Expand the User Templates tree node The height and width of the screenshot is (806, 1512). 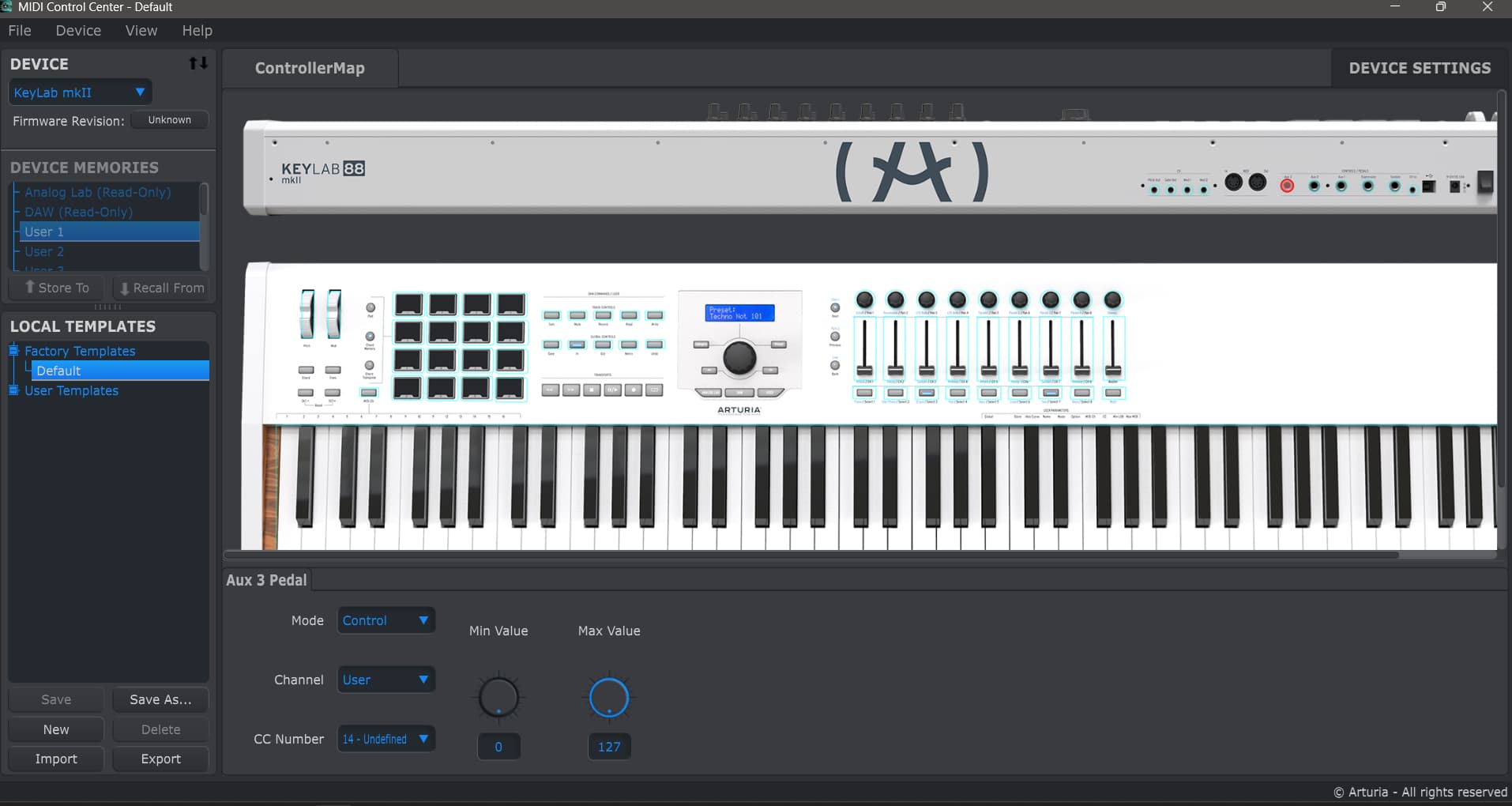pos(13,390)
